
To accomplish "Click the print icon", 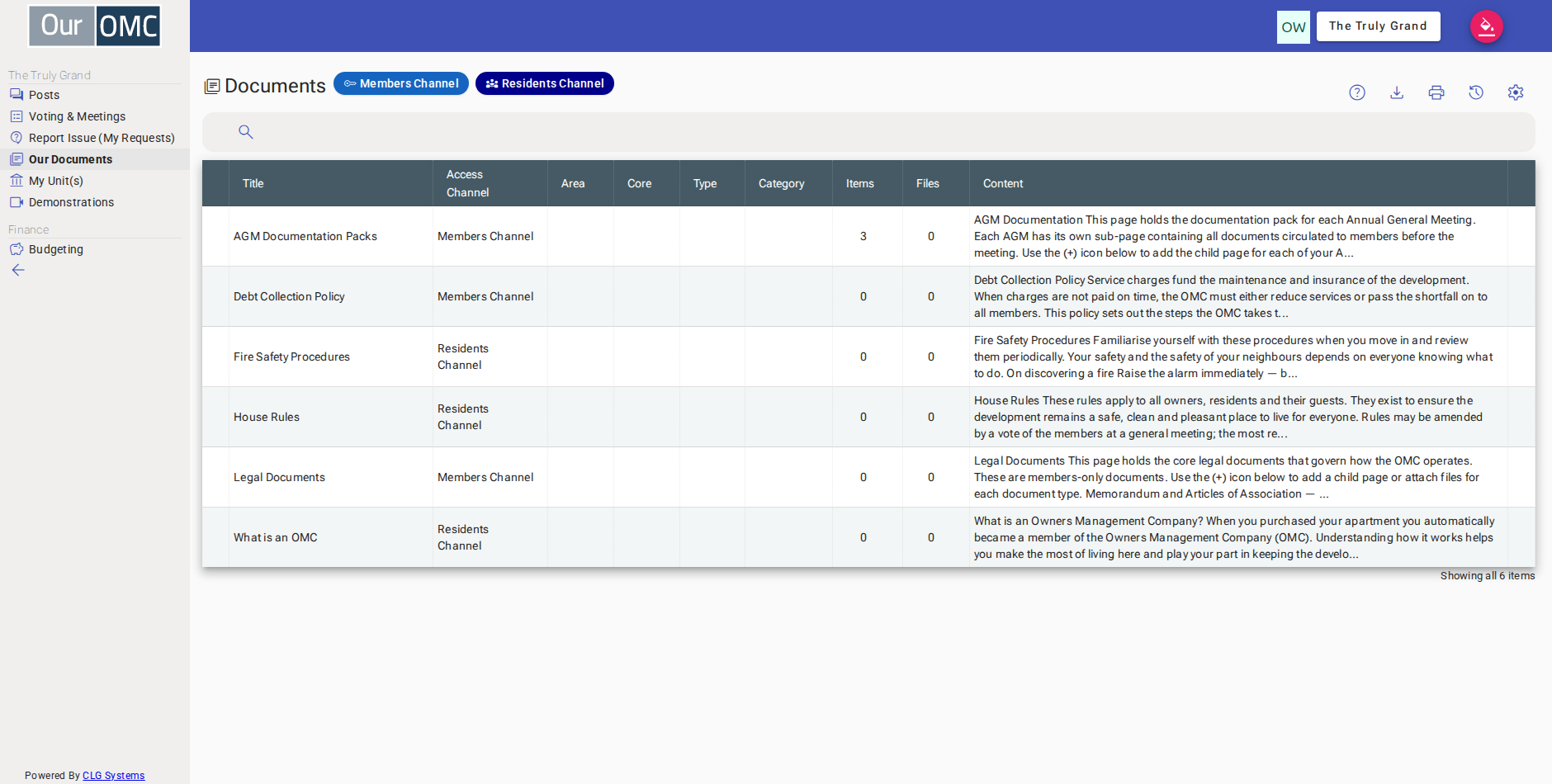I will tap(1436, 92).
